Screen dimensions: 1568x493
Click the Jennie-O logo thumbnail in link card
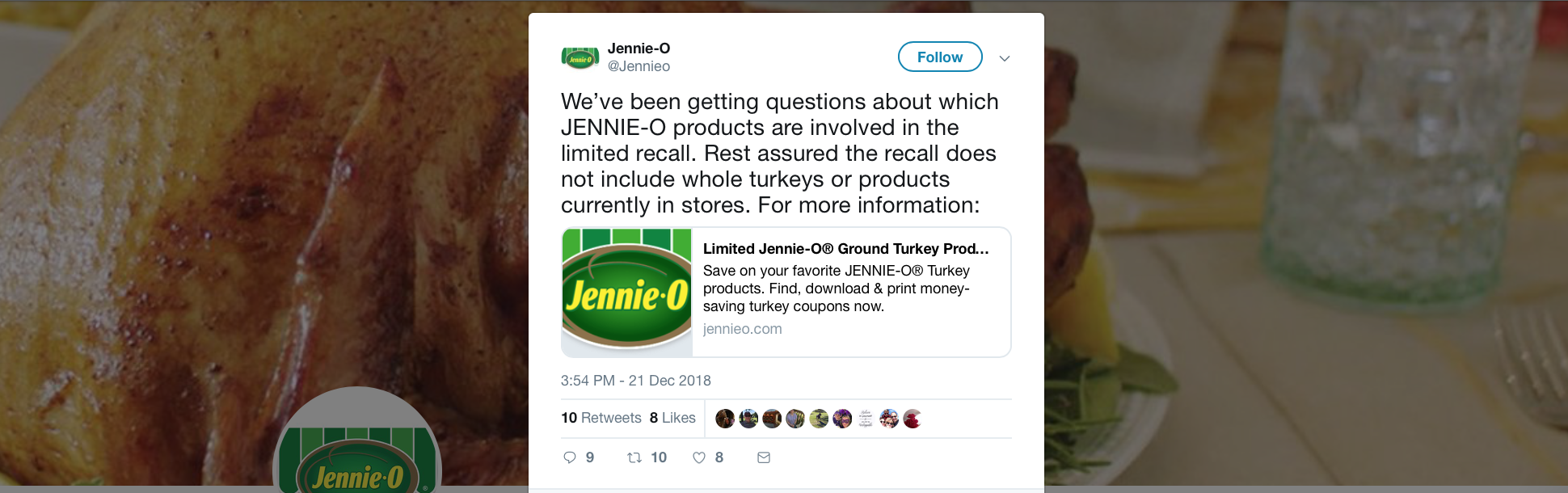(627, 293)
